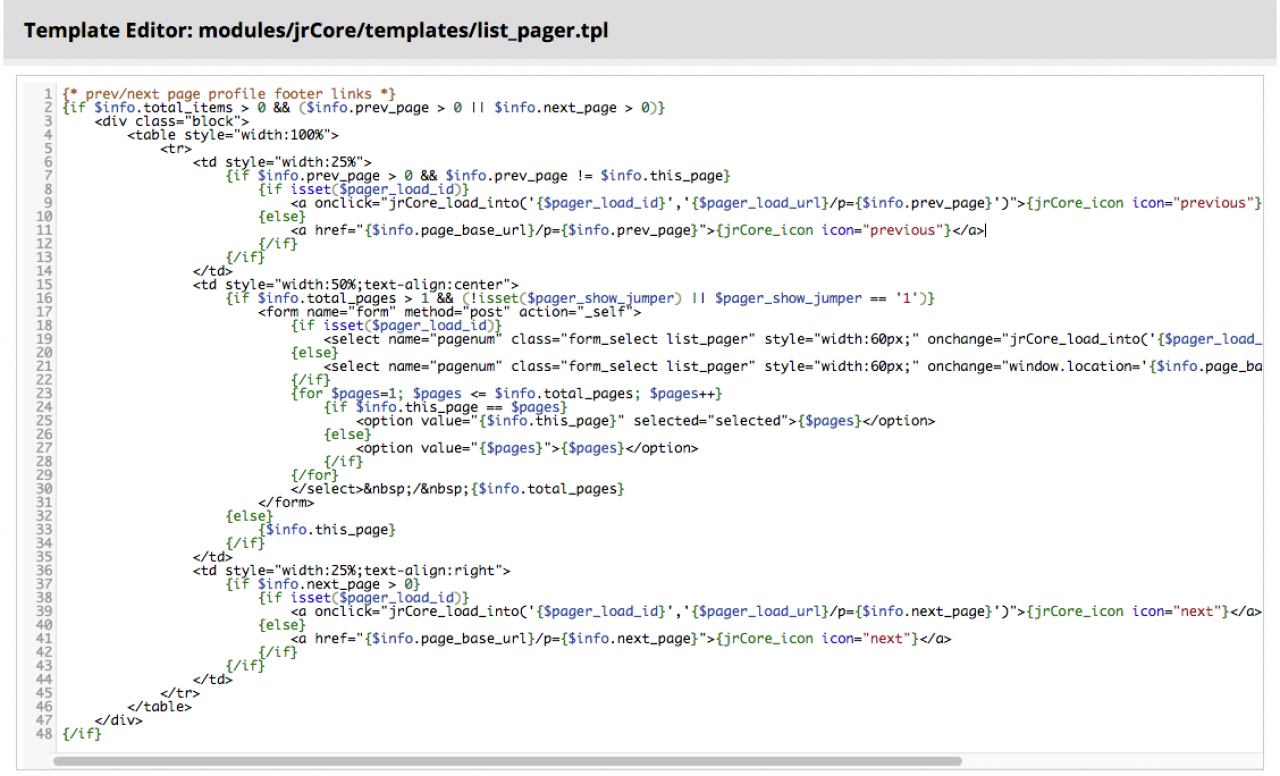
Task: Click line number 1 in the gutter
Action: tap(48, 93)
